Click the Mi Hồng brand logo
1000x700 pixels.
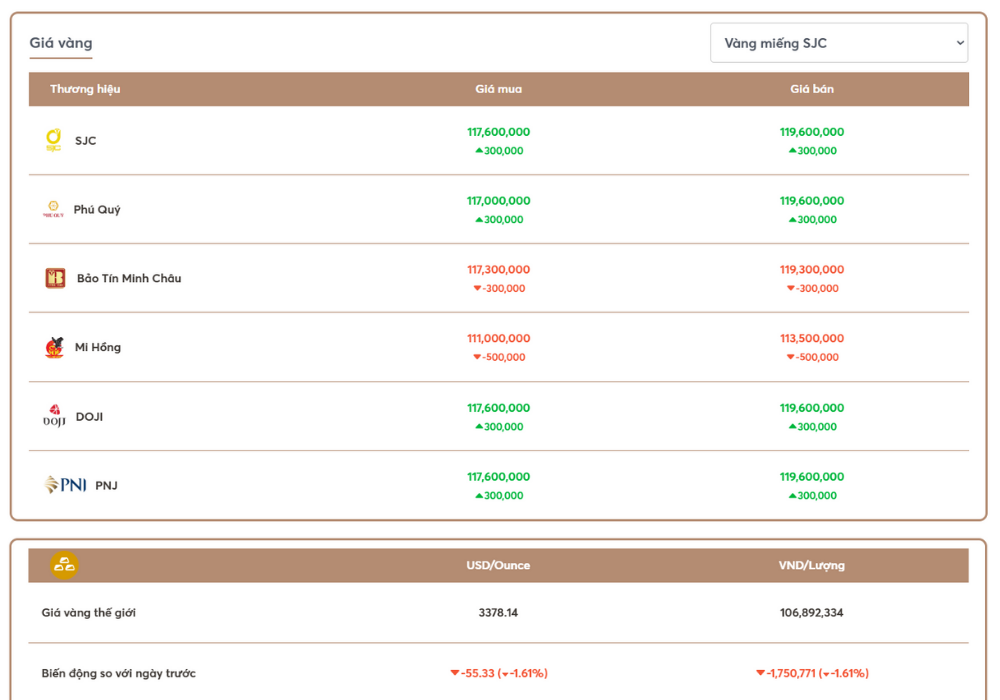(54, 347)
